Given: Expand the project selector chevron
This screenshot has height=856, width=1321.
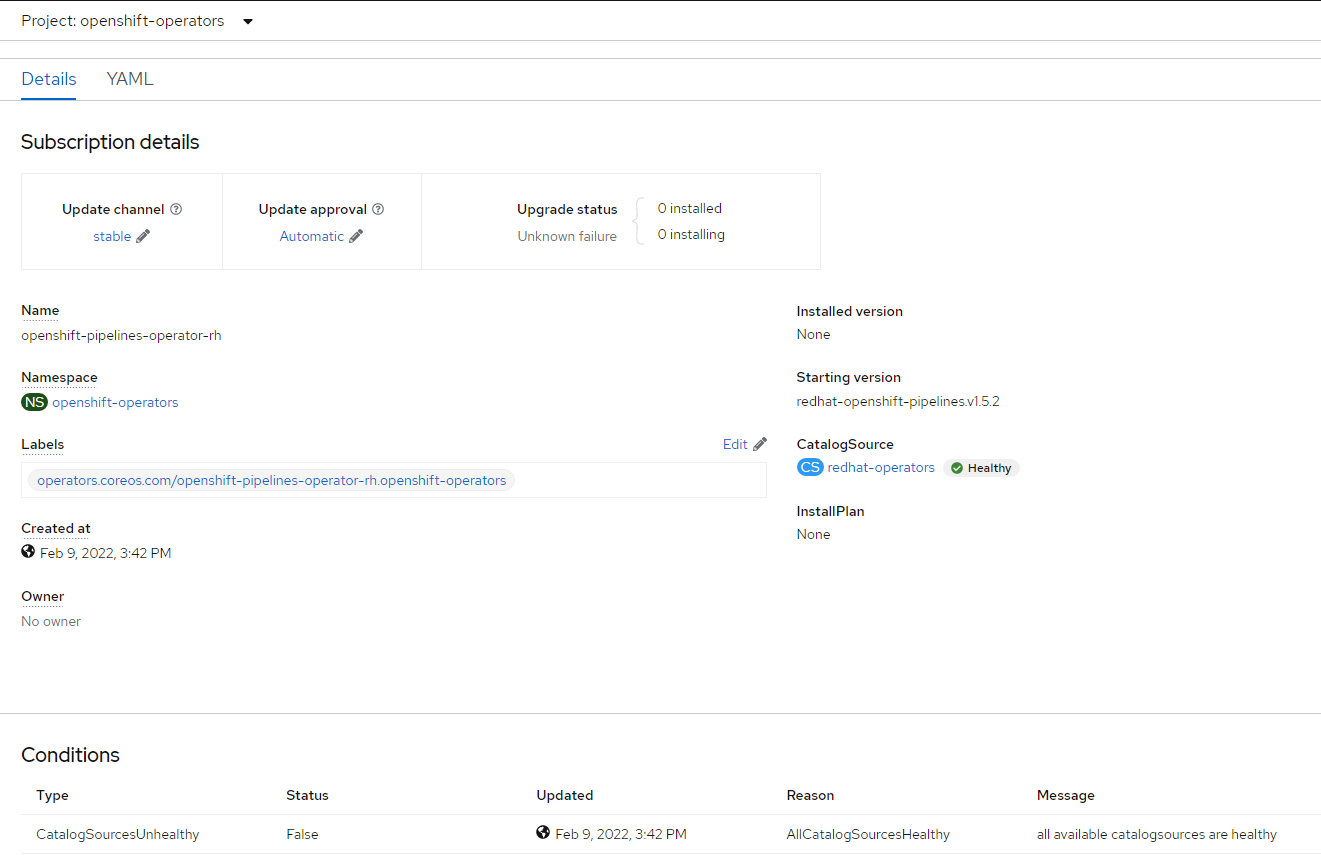Looking at the screenshot, I should pyautogui.click(x=247, y=20).
